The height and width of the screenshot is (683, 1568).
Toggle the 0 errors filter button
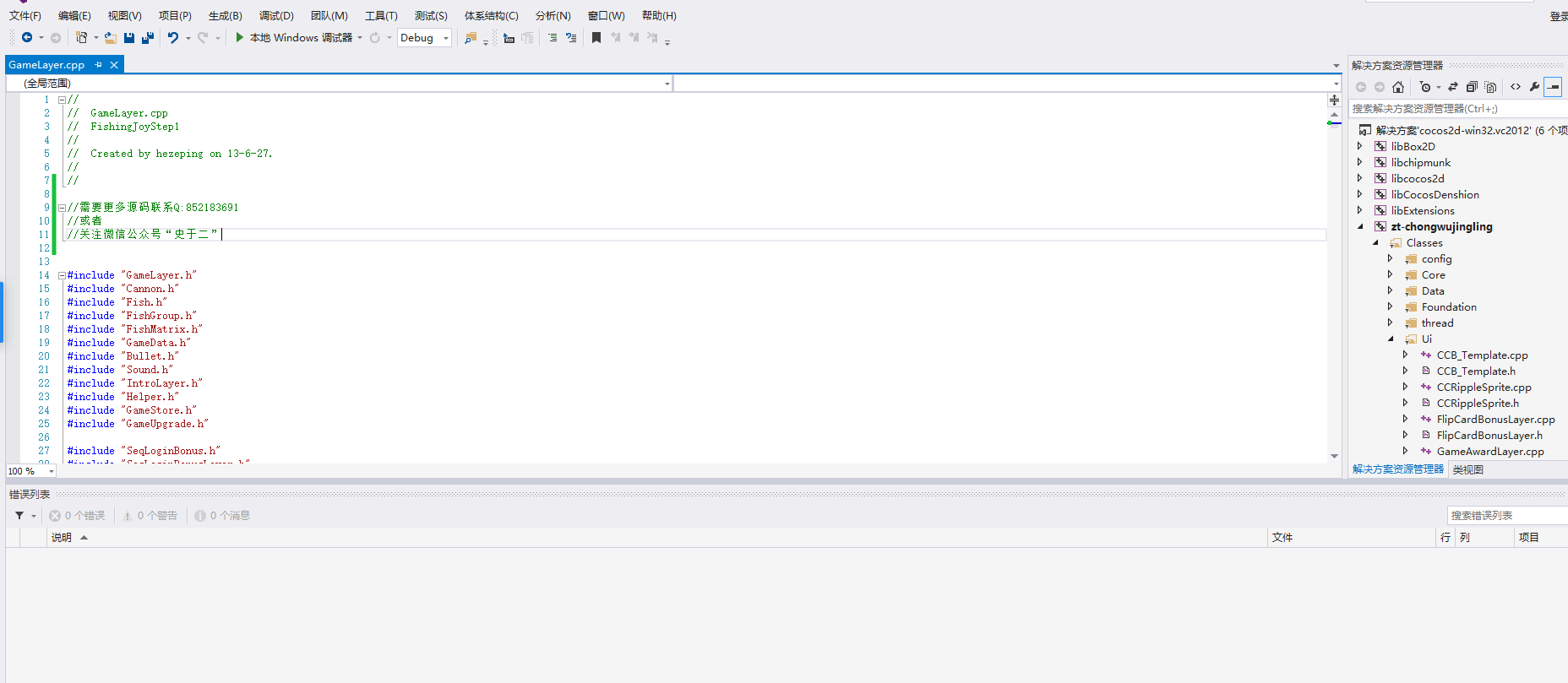(x=77, y=515)
